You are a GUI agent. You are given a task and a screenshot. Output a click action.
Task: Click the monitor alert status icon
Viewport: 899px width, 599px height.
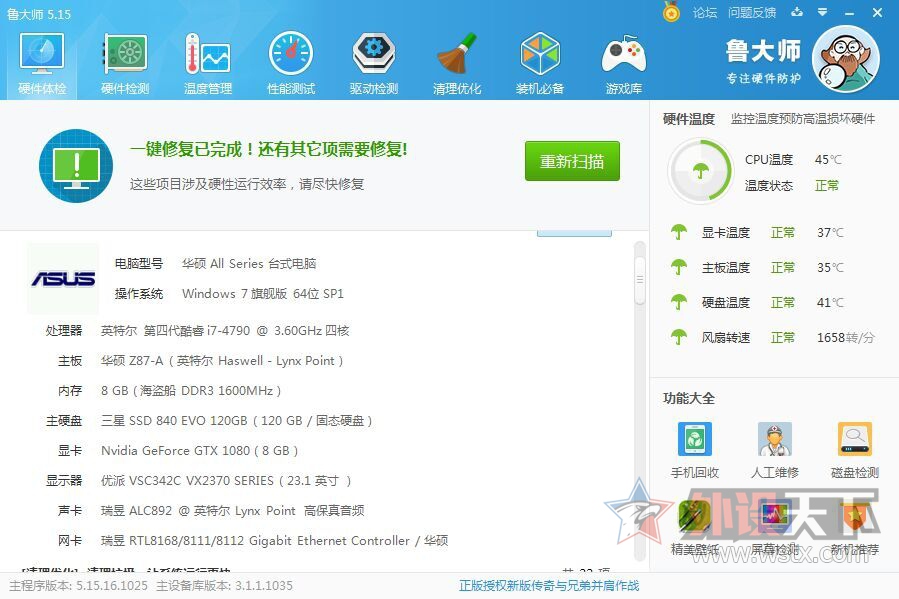coord(76,166)
